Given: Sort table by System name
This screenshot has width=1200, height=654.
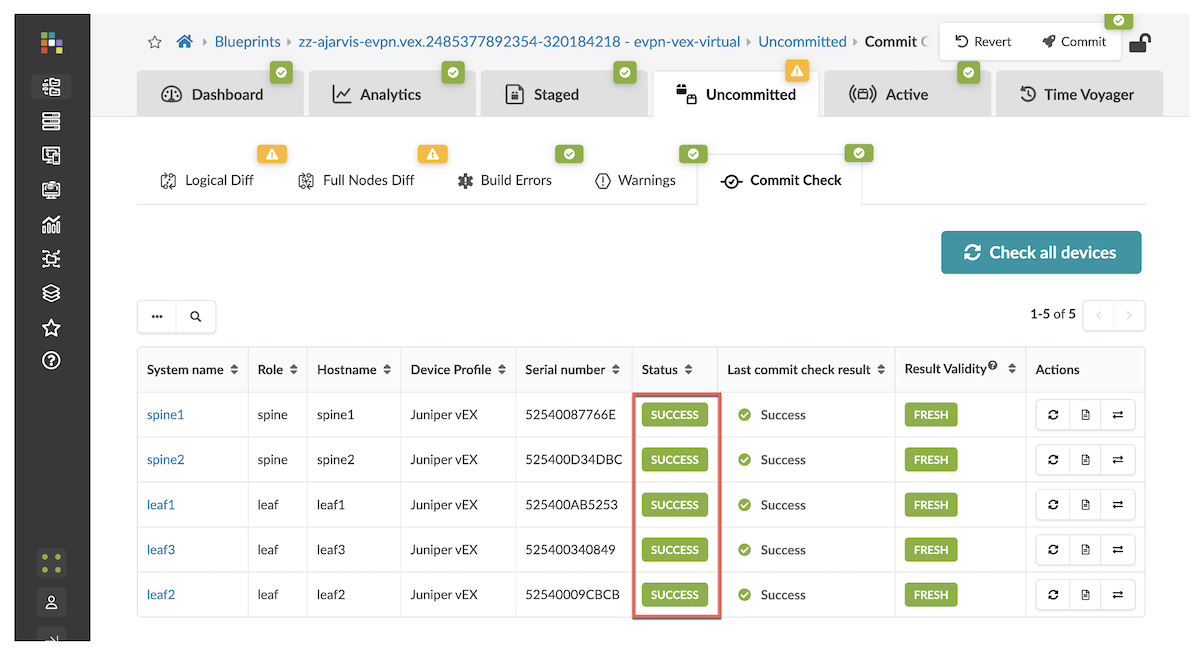Looking at the screenshot, I should [x=192, y=369].
